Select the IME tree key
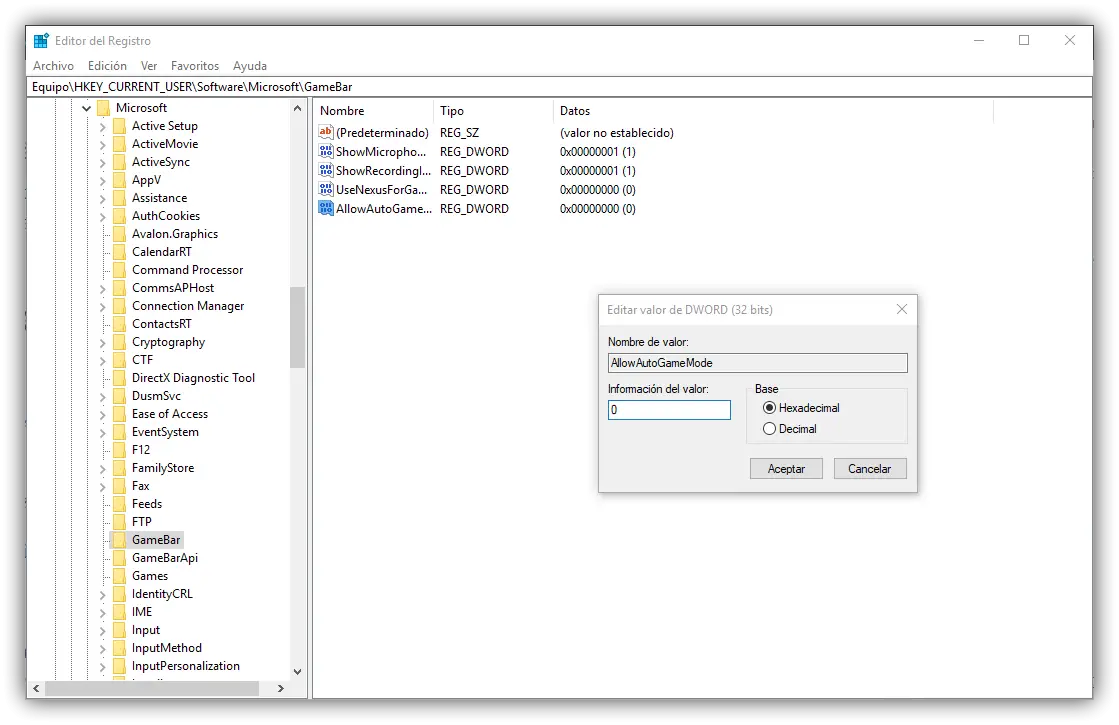Image resolution: width=1119 pixels, height=725 pixels. (142, 612)
